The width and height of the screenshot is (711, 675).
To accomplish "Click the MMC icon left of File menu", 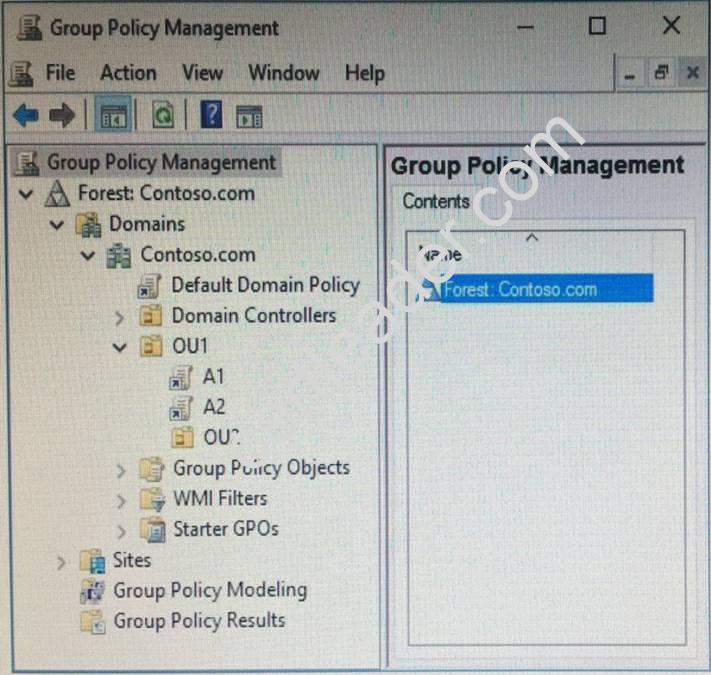I will tap(21, 73).
